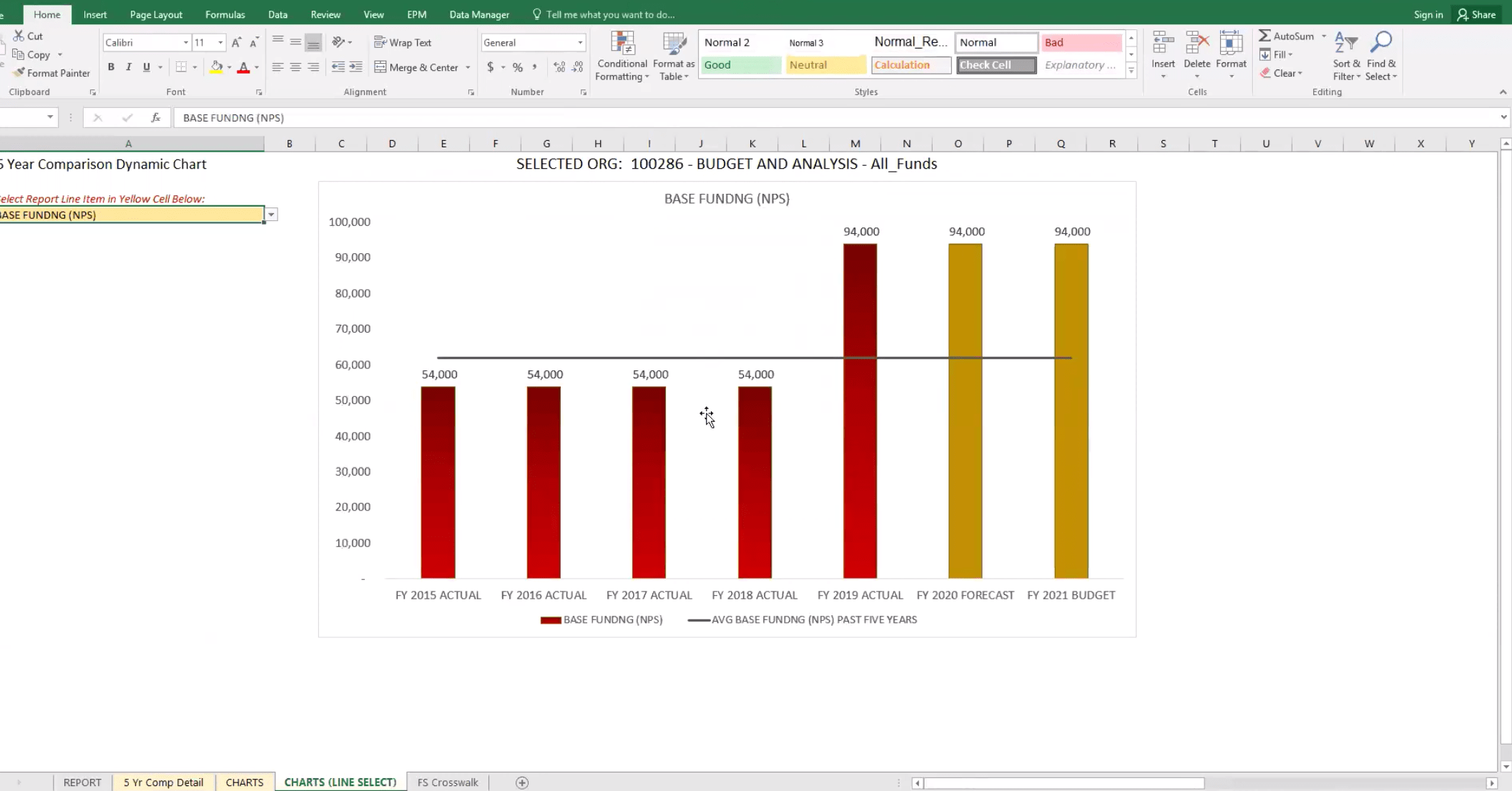
Task: Align text to bottom of cell
Action: [313, 43]
